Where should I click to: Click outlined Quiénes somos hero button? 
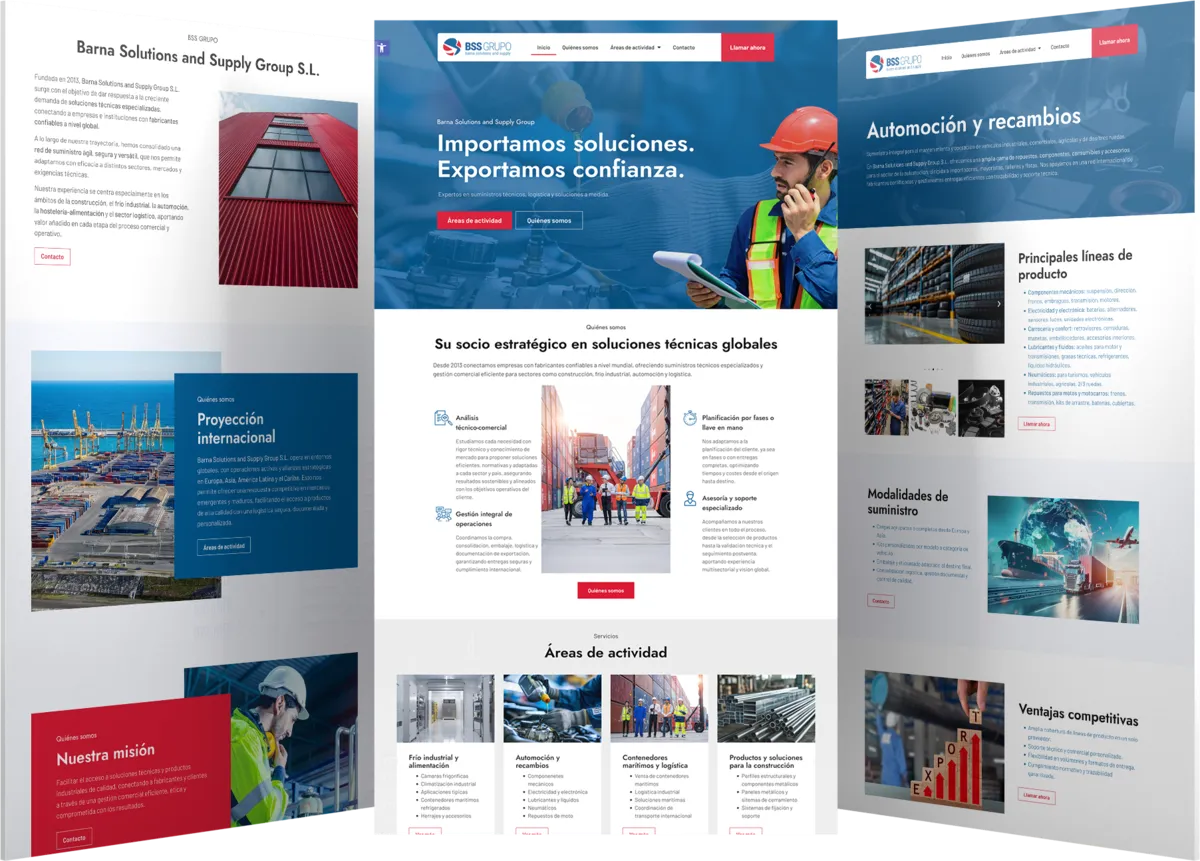coord(549,220)
